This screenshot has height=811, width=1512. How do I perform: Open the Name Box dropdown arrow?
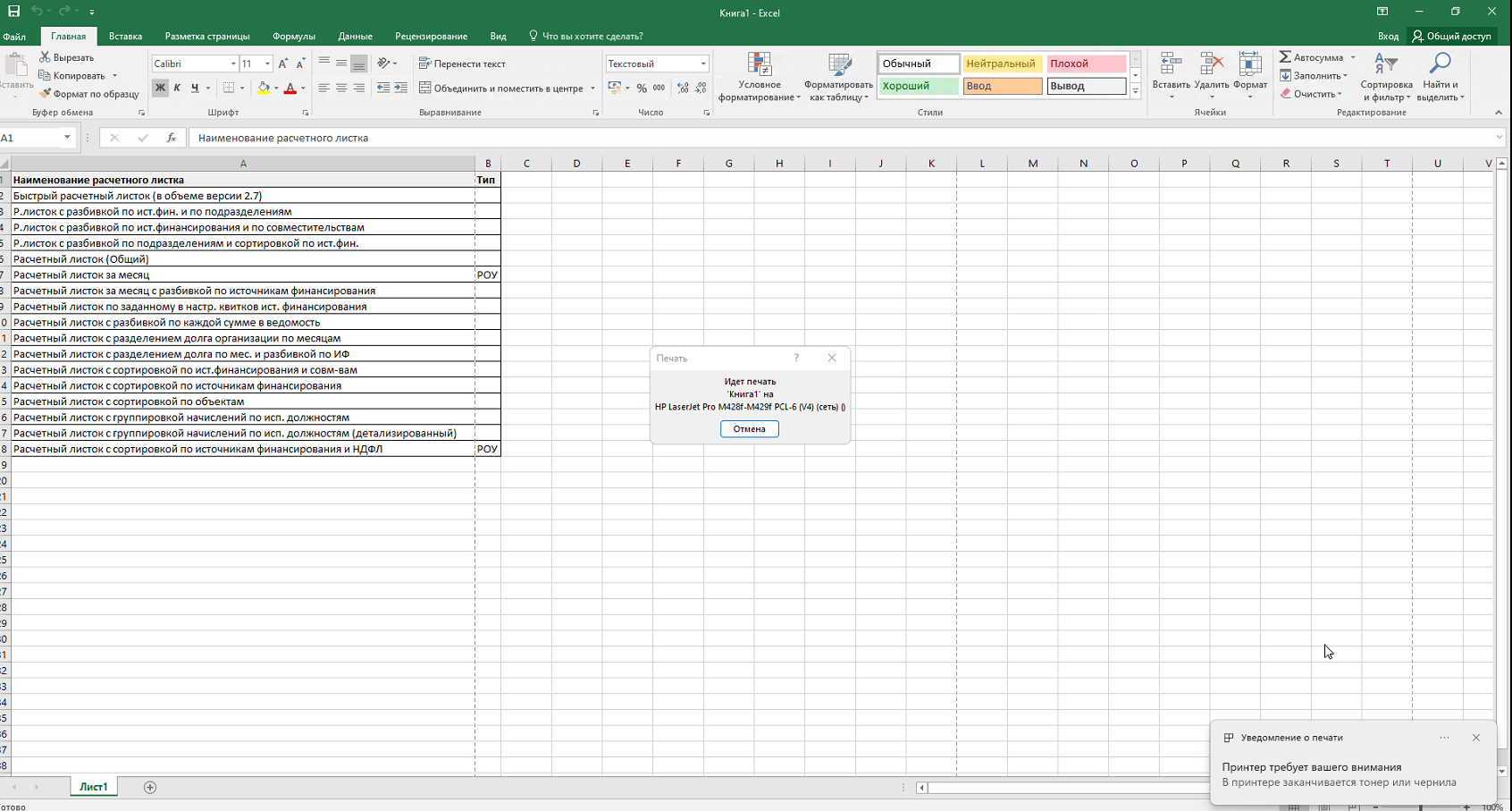tap(67, 138)
